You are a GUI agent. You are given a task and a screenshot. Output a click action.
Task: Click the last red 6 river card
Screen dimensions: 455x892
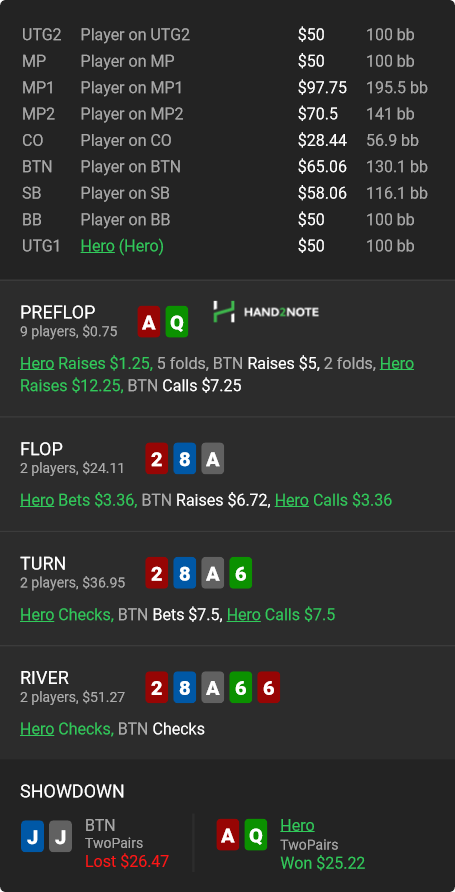click(268, 687)
